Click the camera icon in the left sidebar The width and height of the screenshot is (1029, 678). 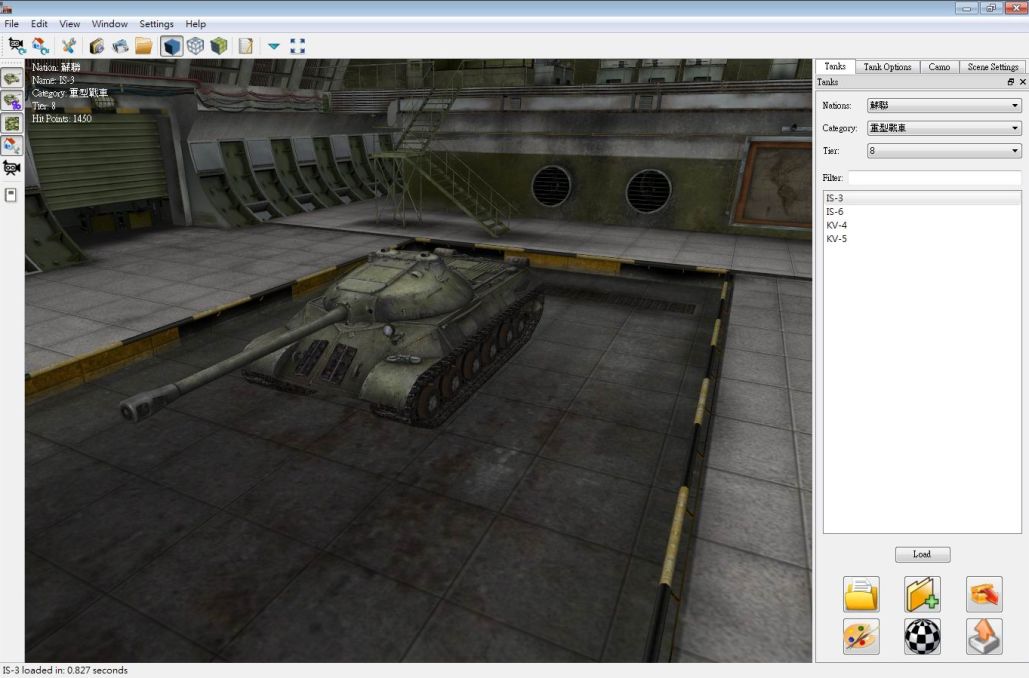point(12,167)
